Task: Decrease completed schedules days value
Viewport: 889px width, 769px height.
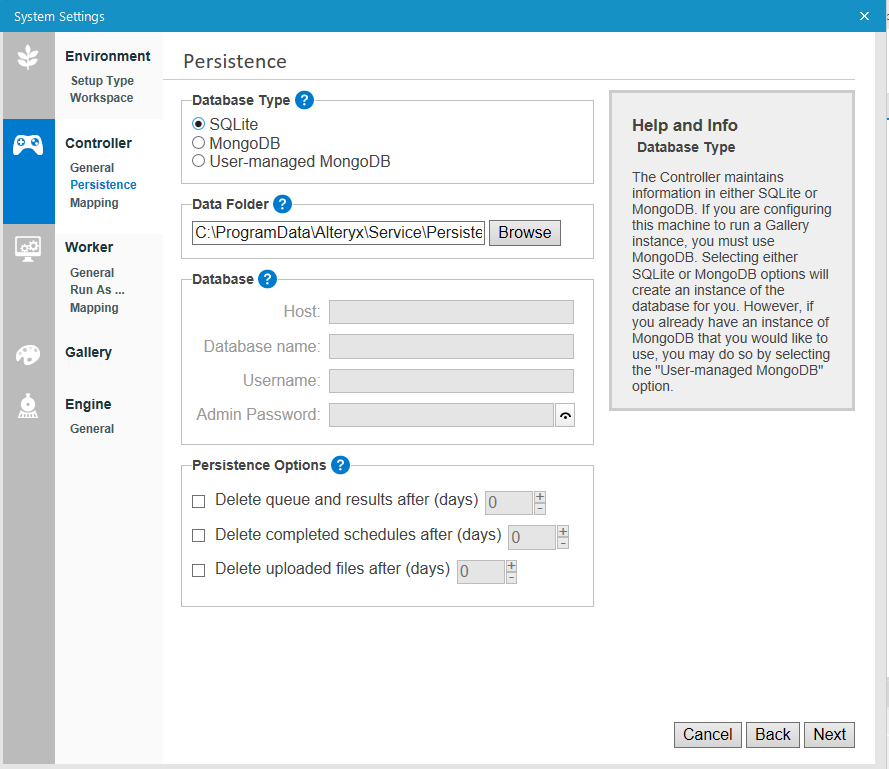Action: coord(563,543)
